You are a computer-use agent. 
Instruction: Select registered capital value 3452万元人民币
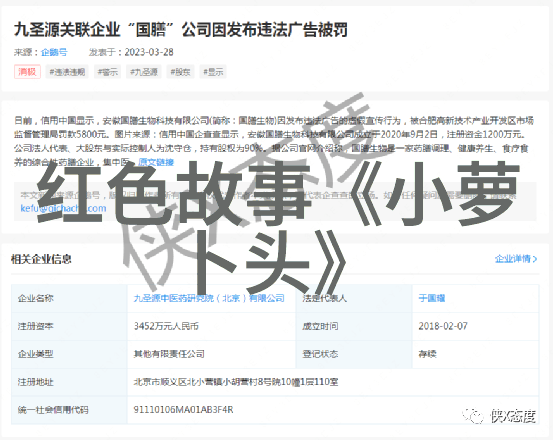166,326
